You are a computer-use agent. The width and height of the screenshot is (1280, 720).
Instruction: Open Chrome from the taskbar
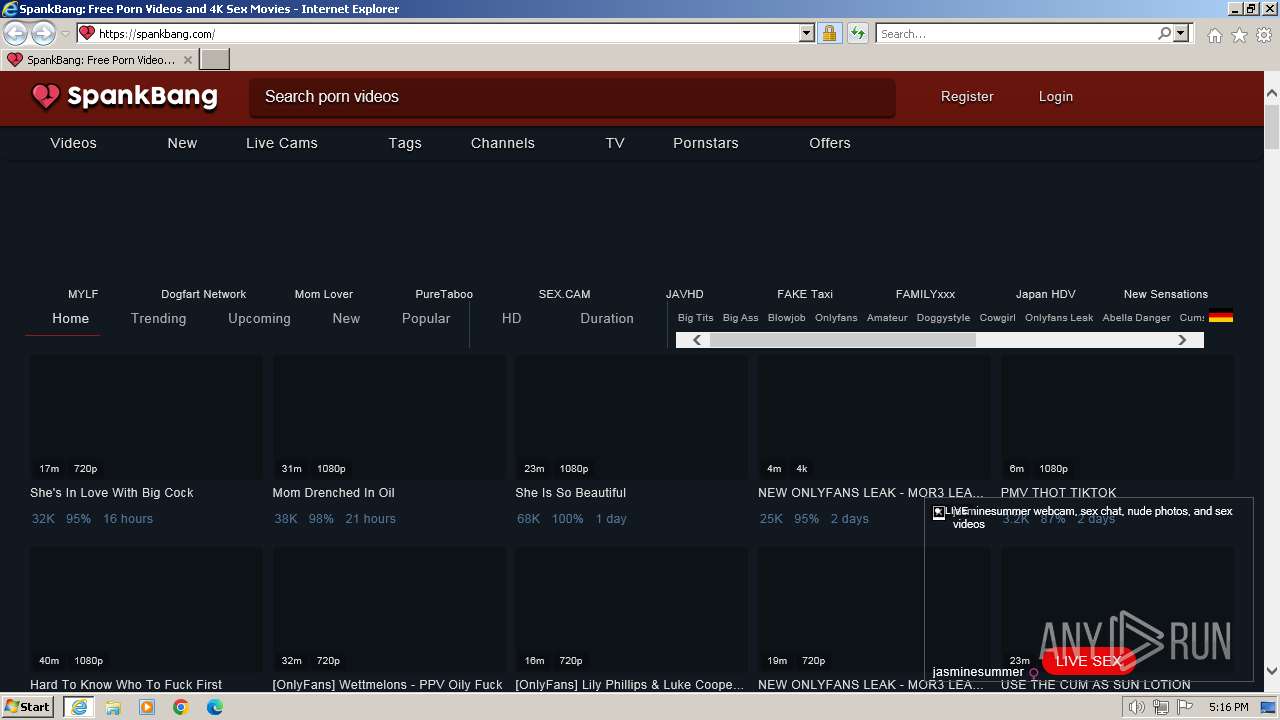click(181, 707)
